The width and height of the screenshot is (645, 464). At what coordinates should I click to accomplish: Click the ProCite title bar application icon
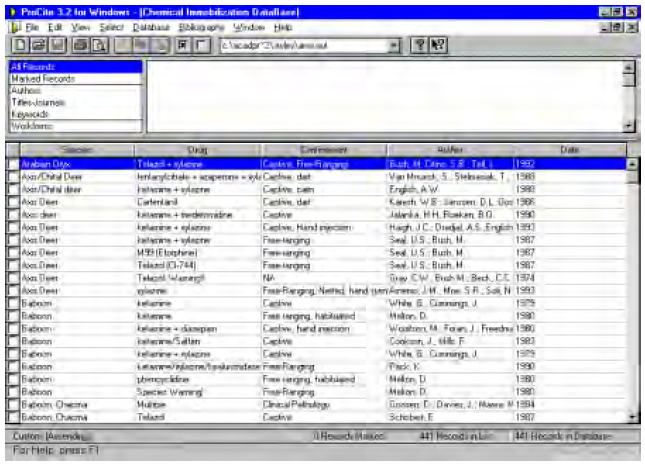(13, 12)
